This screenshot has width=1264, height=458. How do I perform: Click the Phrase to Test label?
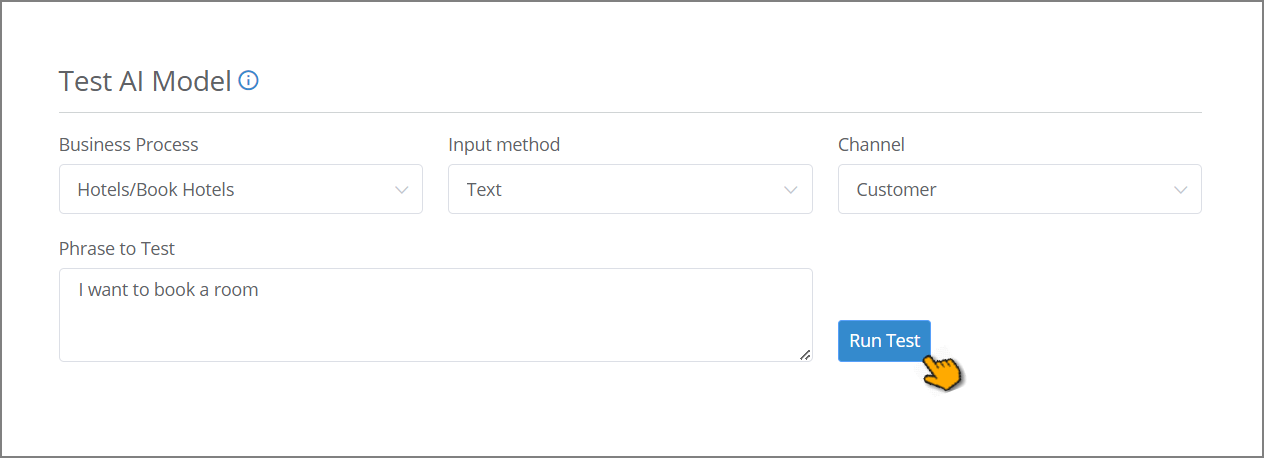click(117, 248)
